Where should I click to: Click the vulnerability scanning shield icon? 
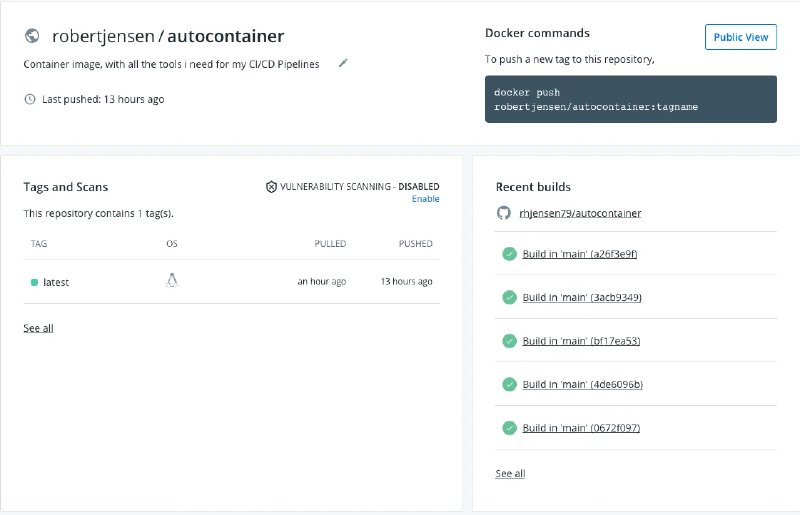(271, 187)
